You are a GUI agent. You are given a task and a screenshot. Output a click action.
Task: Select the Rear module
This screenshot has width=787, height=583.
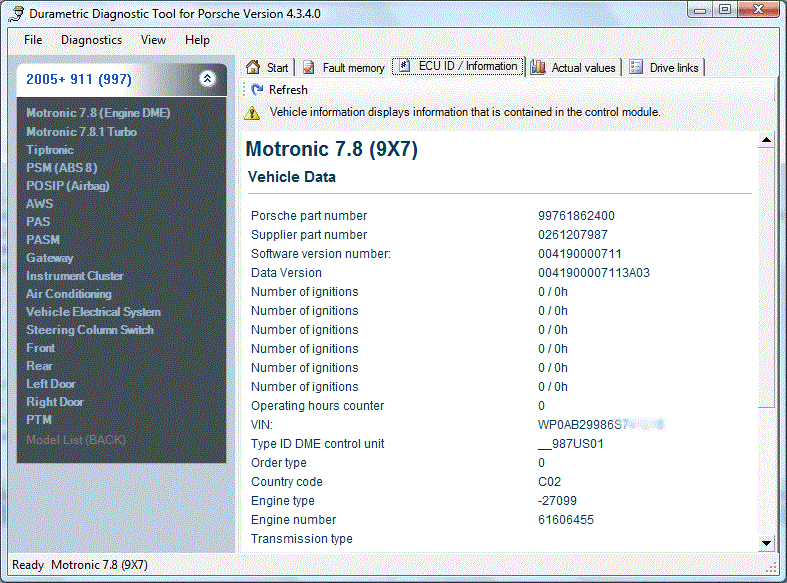click(39, 366)
